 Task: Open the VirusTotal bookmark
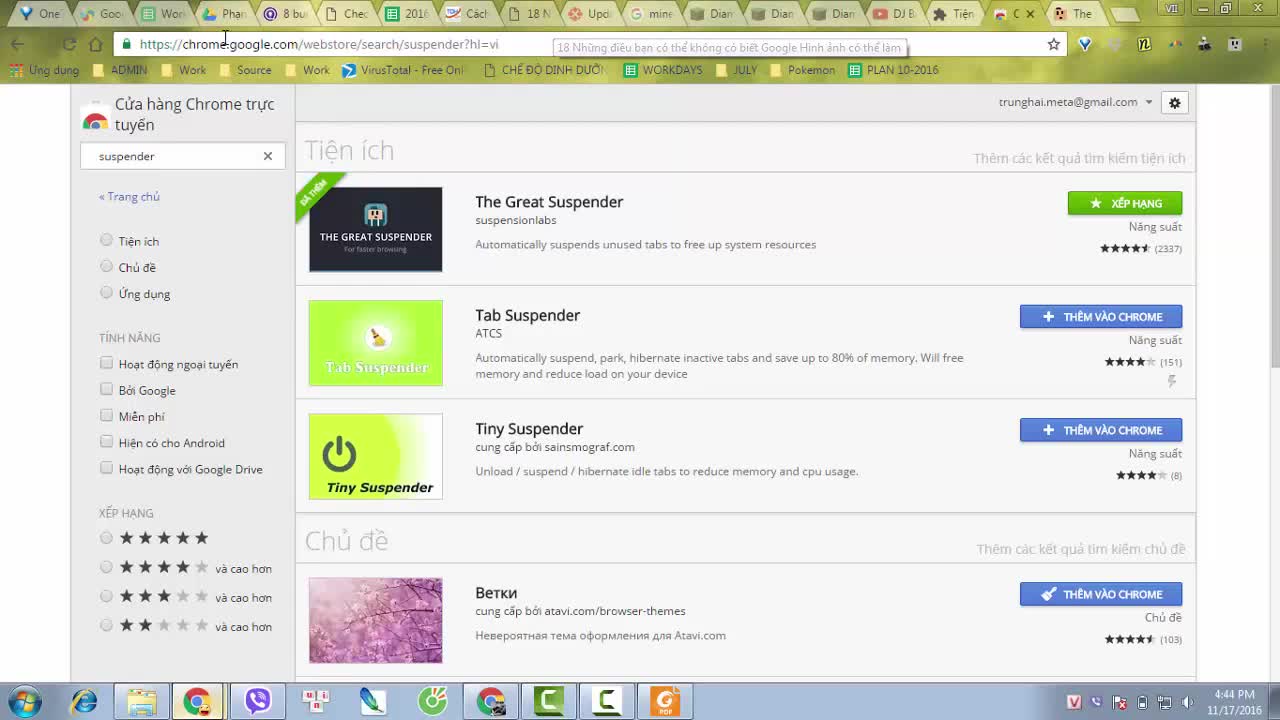(x=403, y=70)
